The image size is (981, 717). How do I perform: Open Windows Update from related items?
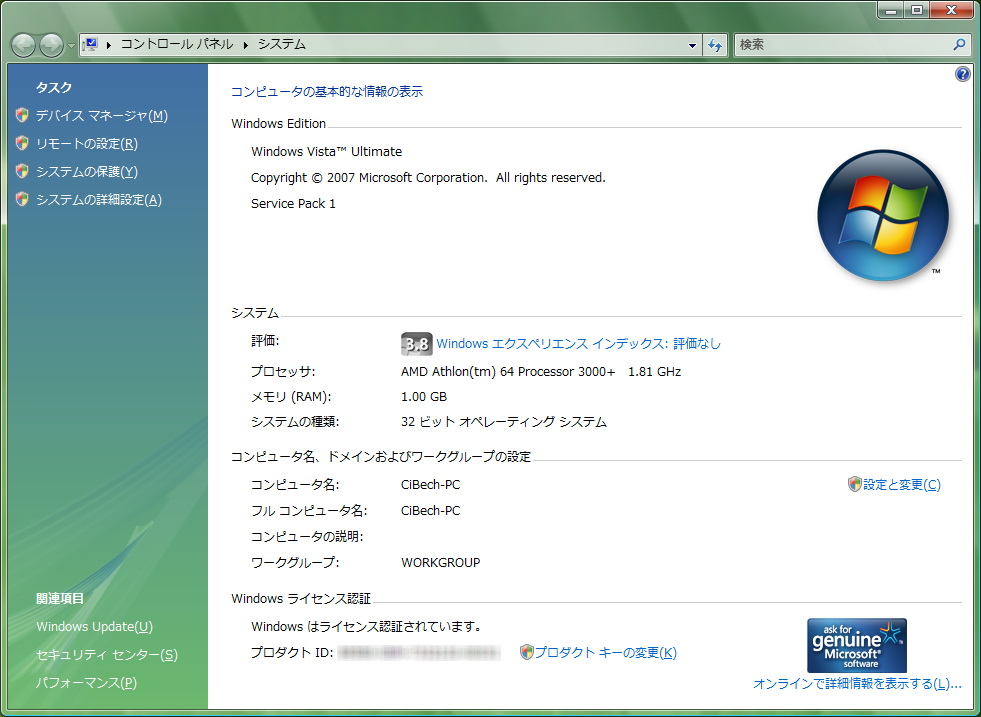tap(94, 627)
